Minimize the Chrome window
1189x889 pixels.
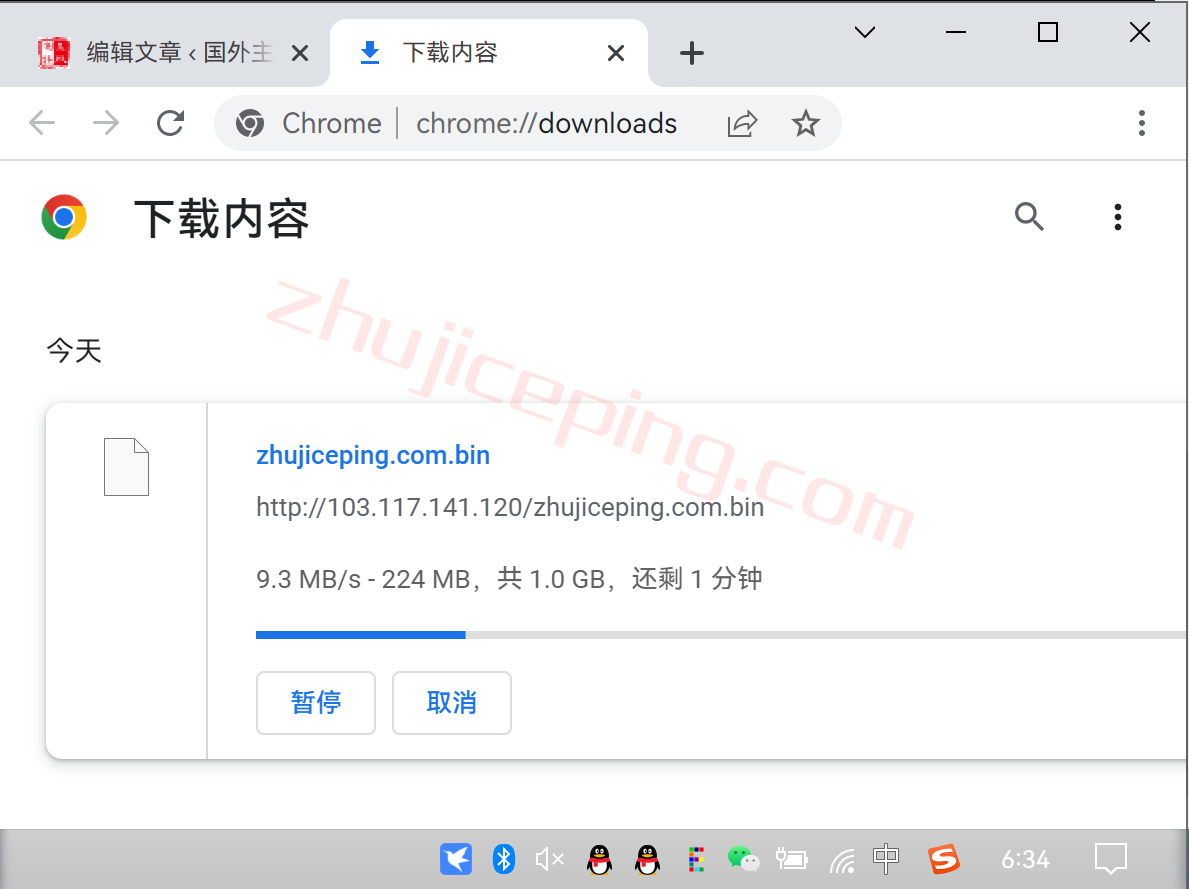955,32
